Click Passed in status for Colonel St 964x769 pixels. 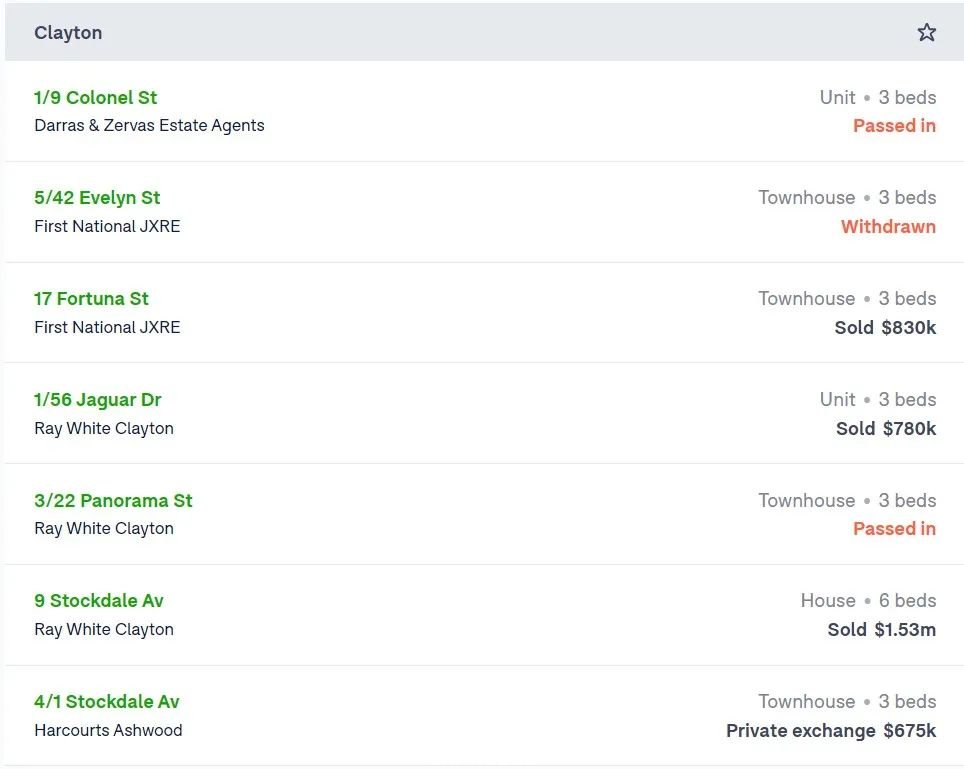(895, 125)
